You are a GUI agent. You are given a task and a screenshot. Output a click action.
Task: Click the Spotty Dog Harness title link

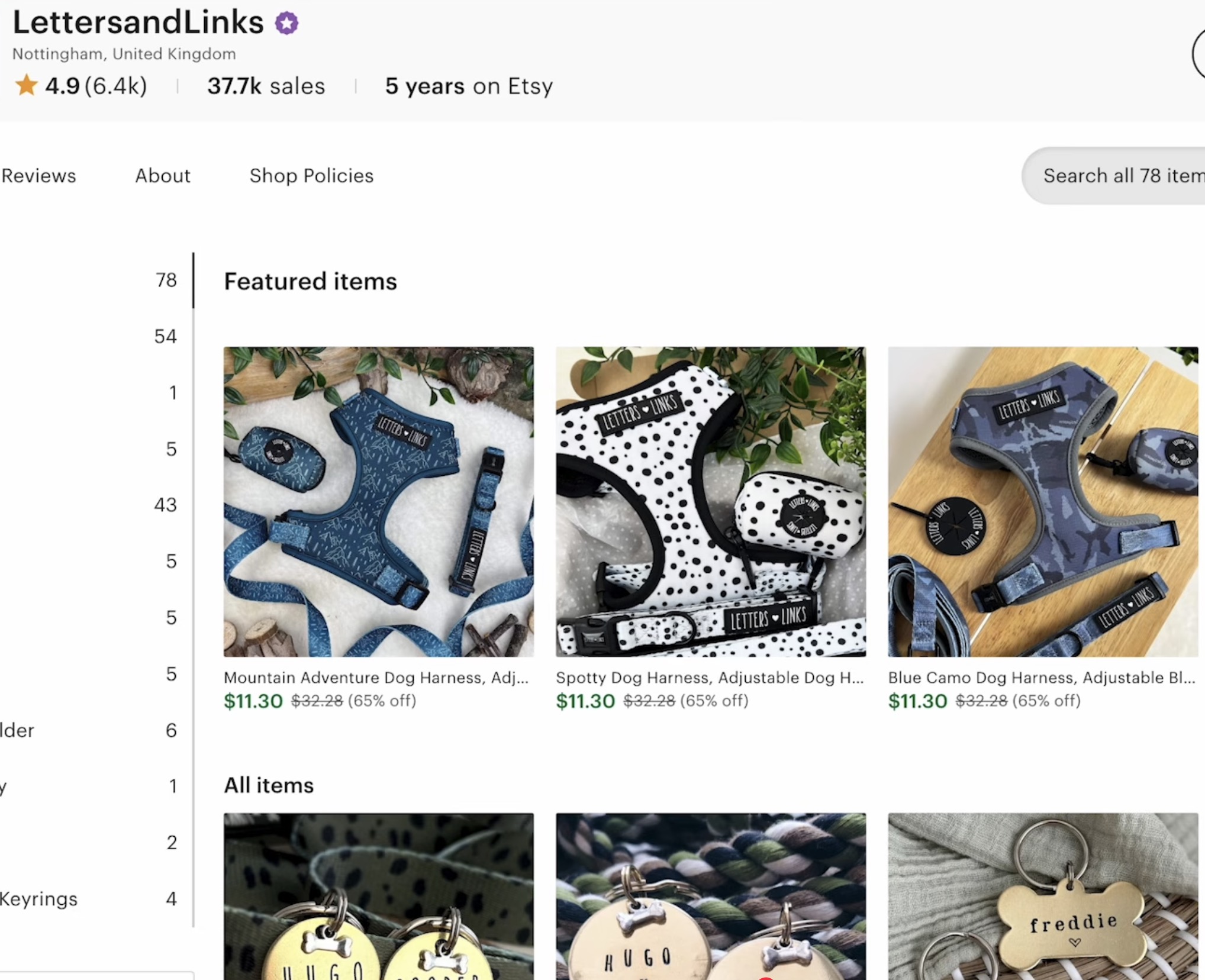click(709, 678)
